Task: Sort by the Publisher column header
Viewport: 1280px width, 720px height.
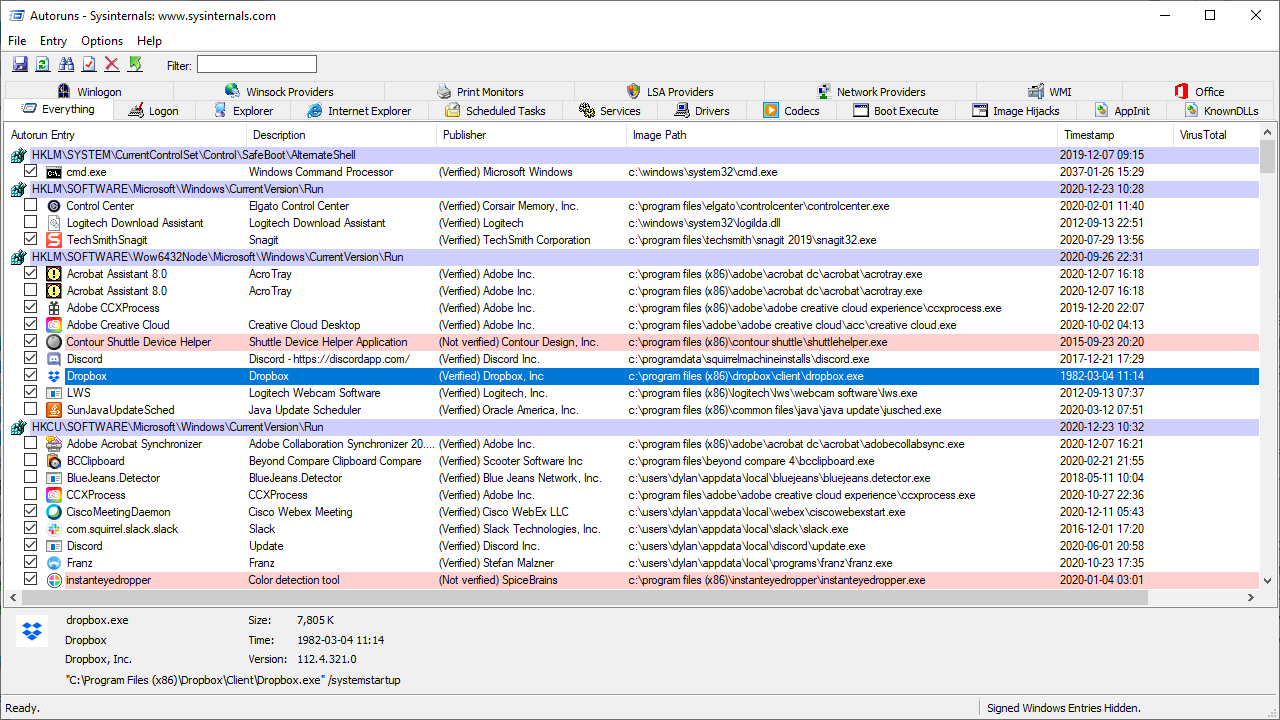Action: 532,135
